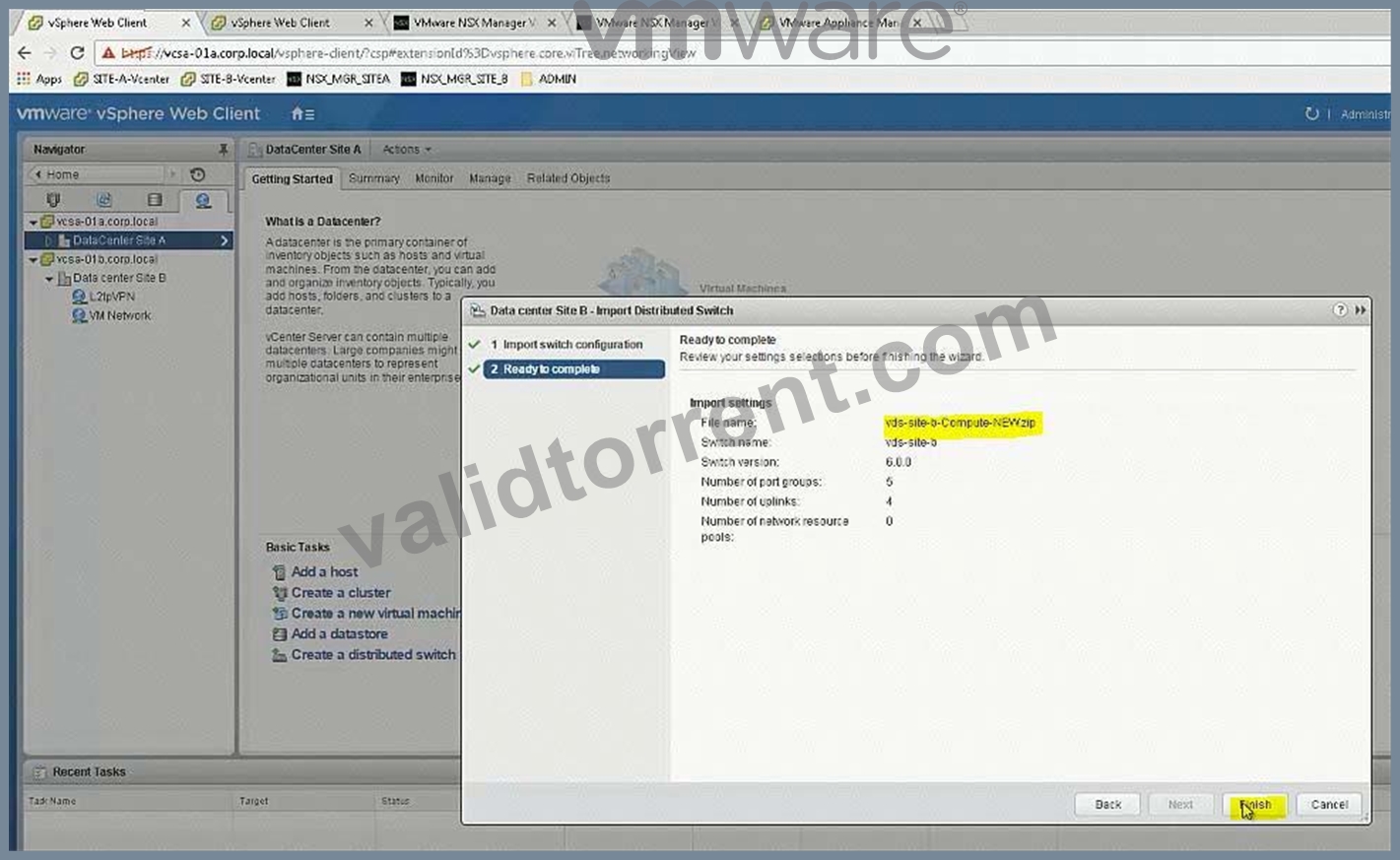Select Data center Site B in the tree
This screenshot has width=1400, height=860.
point(119,278)
